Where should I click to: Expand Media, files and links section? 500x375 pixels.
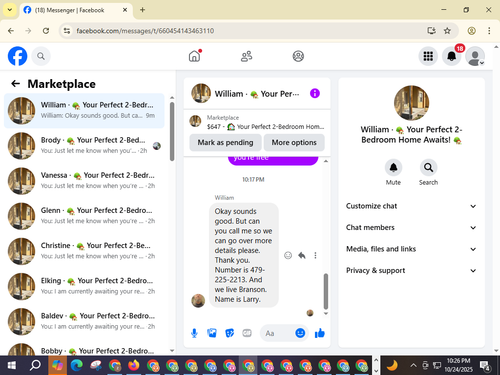(x=411, y=249)
